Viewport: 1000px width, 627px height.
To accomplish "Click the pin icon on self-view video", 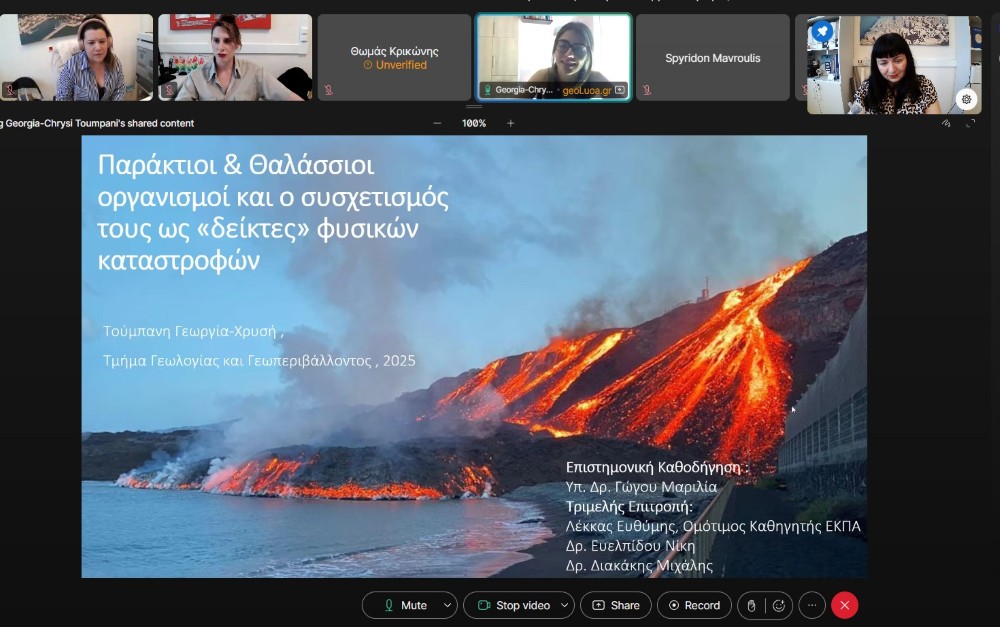I will (822, 32).
